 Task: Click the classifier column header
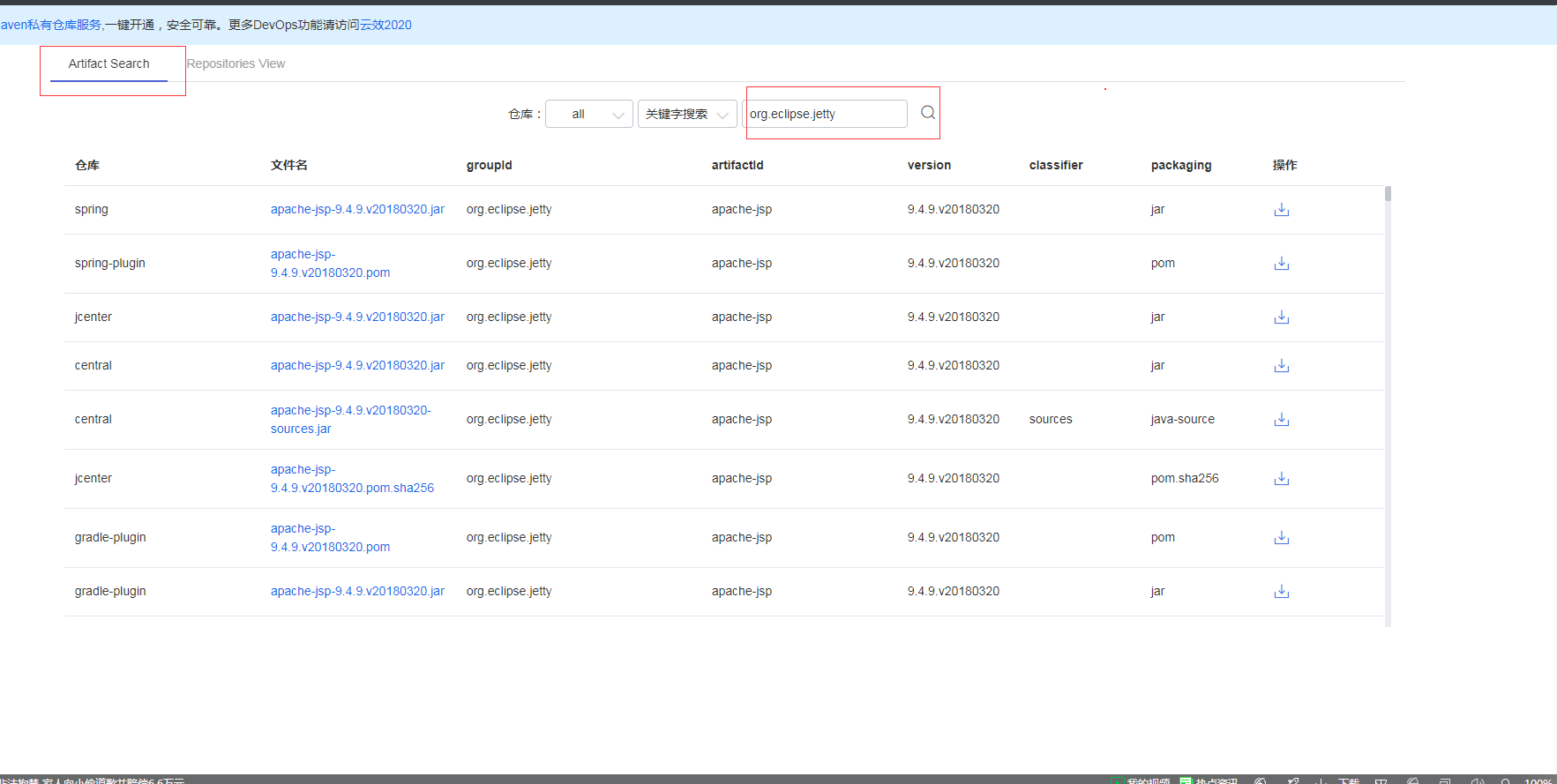(x=1056, y=165)
